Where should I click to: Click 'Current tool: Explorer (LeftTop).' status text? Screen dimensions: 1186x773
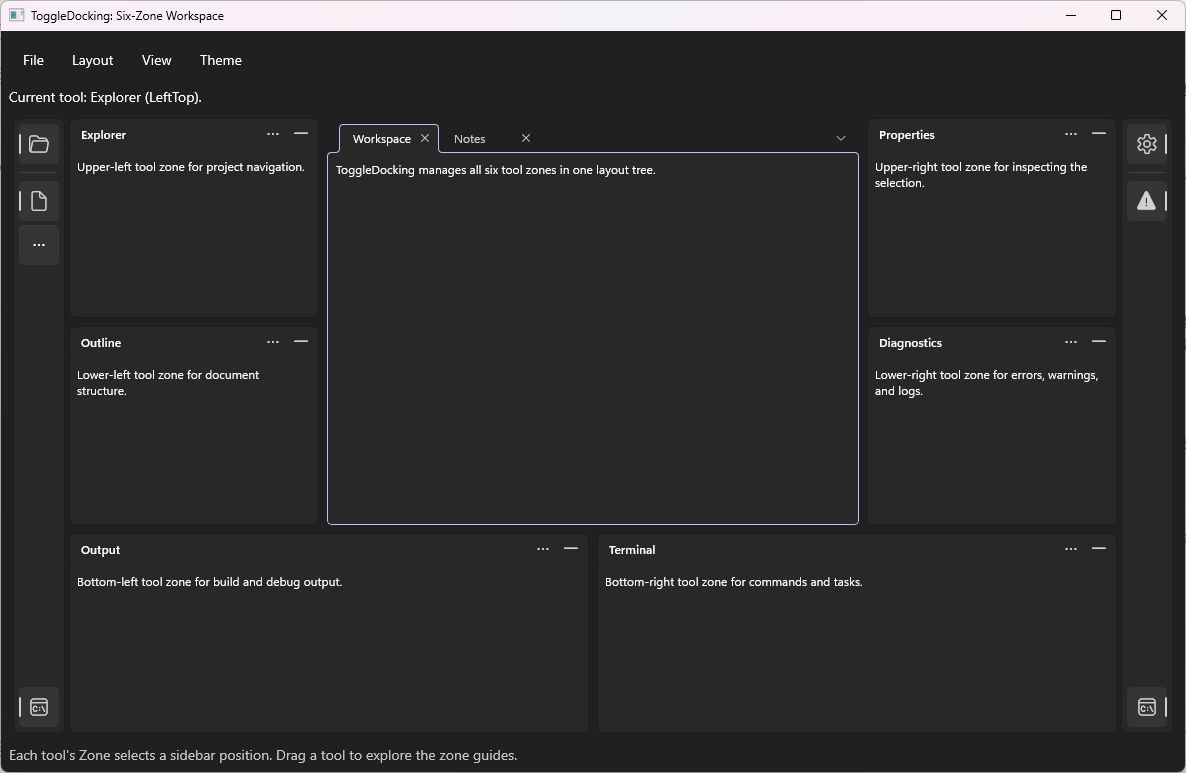[105, 98]
